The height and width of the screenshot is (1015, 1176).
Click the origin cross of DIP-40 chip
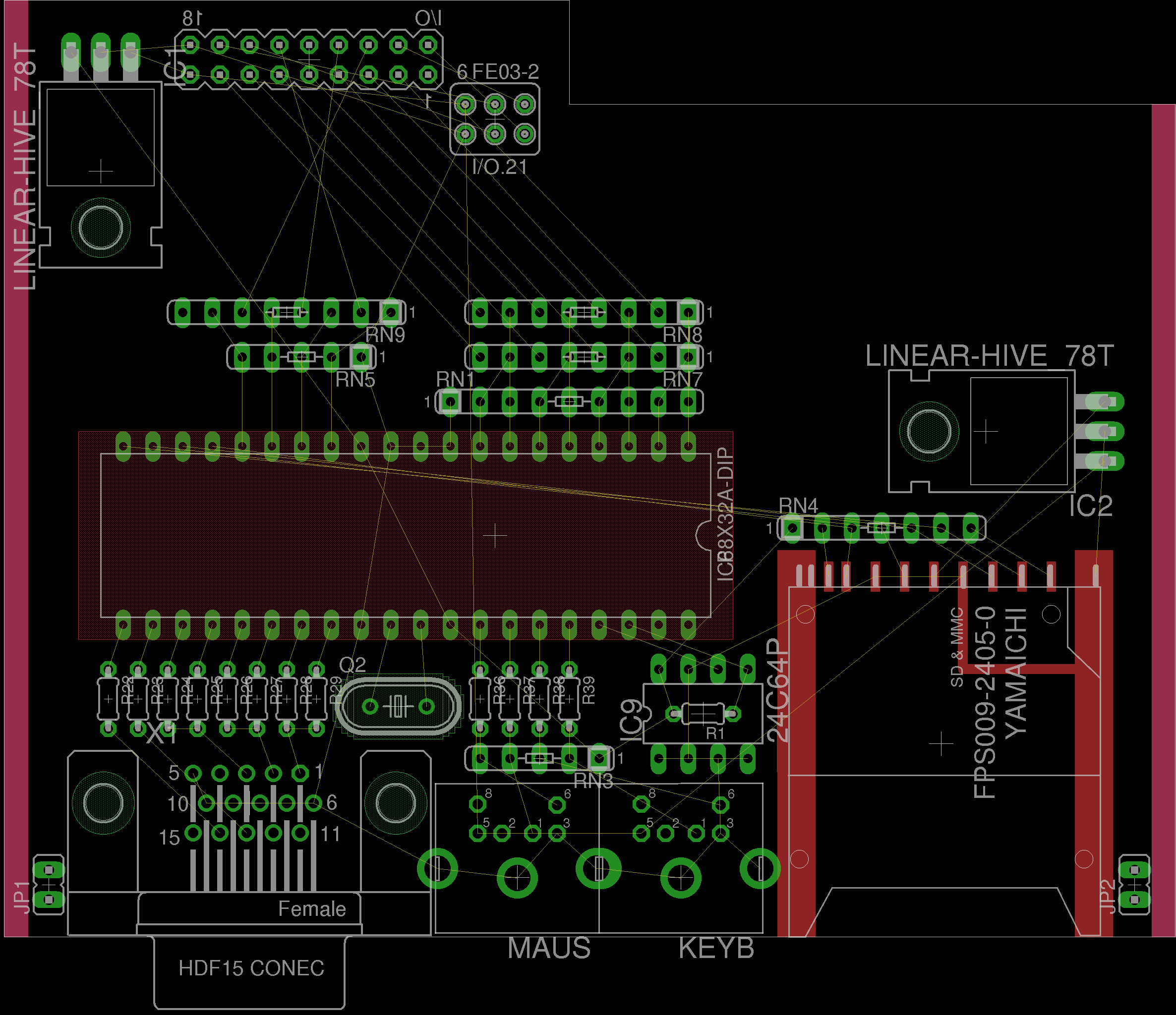coord(494,535)
